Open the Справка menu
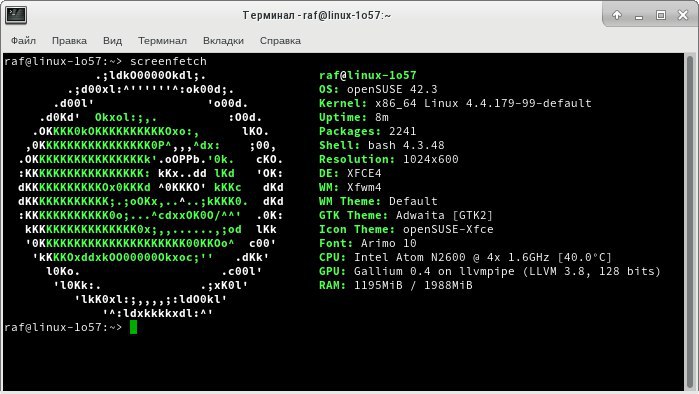The image size is (699, 394). coord(280,41)
